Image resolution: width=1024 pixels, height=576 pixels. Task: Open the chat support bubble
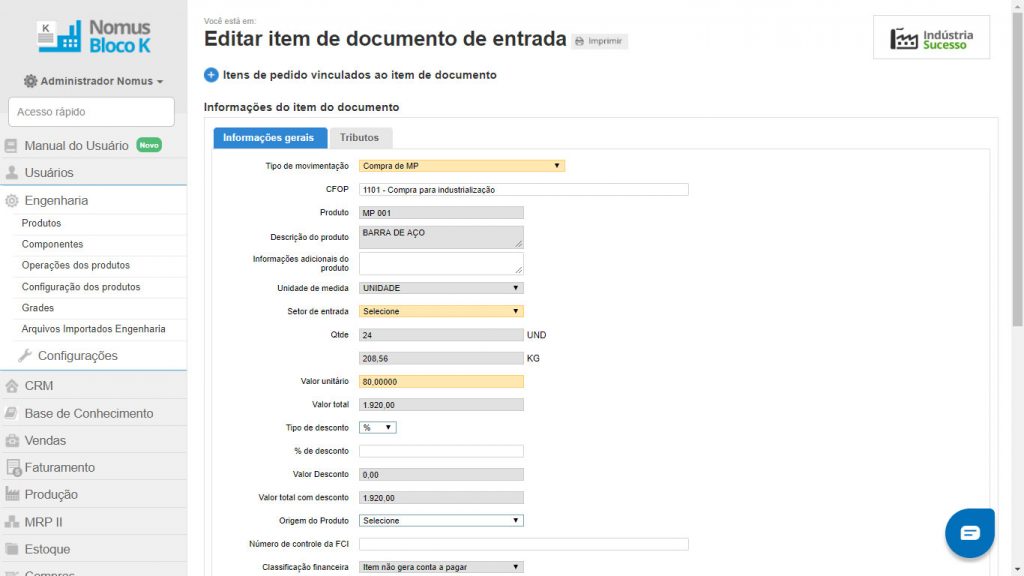coord(969,532)
